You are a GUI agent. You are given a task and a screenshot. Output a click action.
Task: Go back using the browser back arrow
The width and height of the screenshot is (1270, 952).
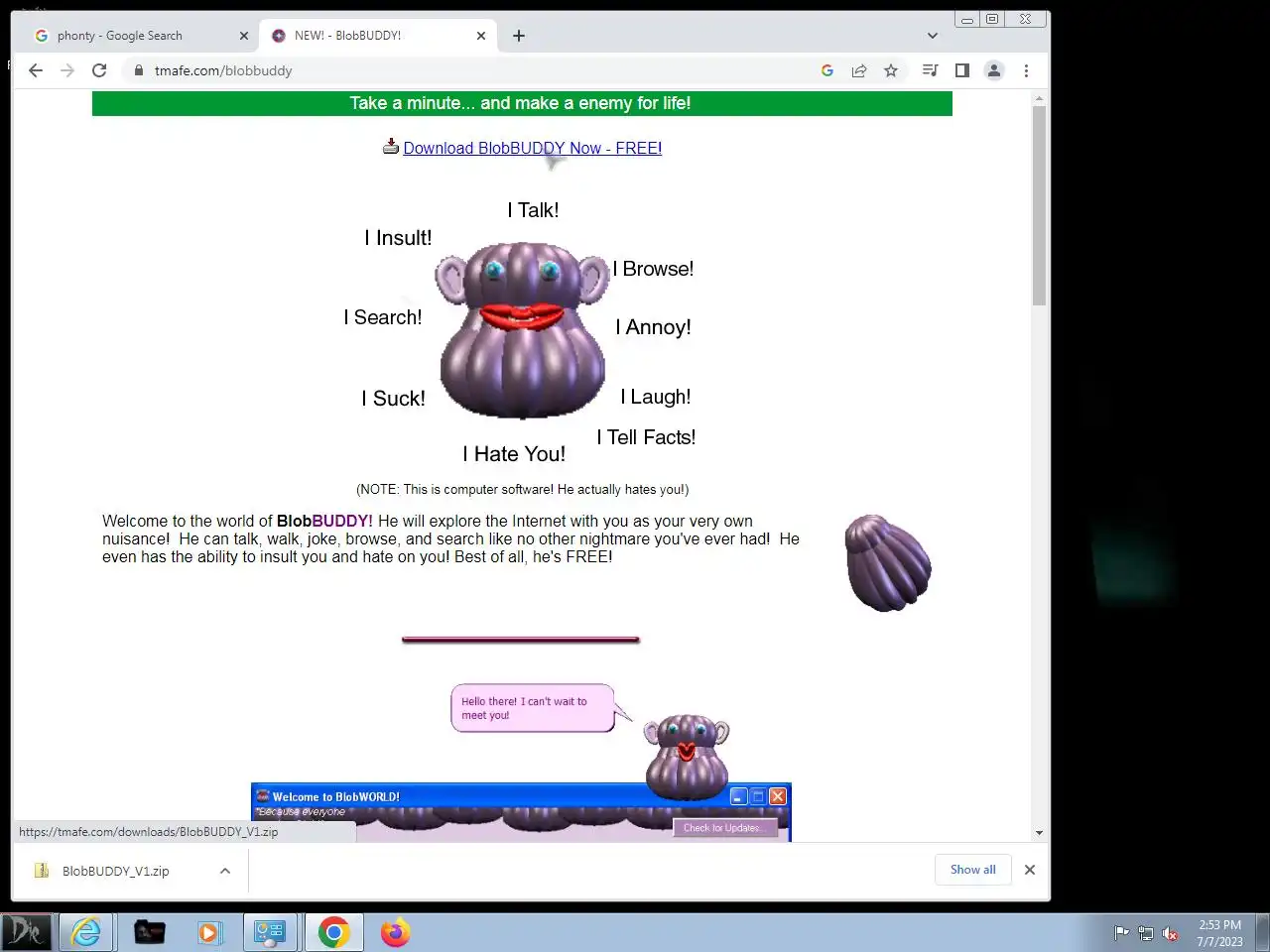[36, 70]
